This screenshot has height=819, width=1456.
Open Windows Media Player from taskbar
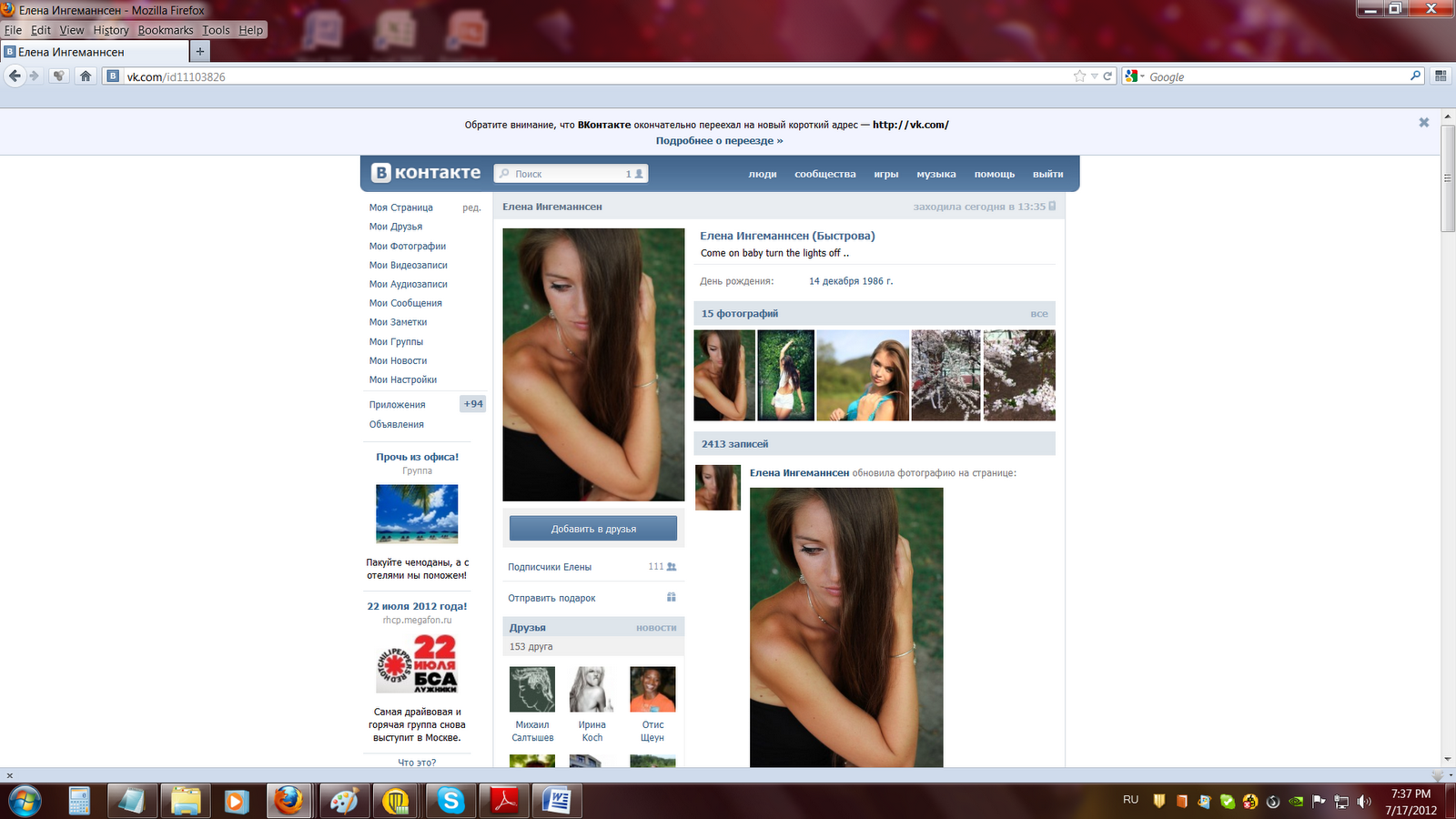237,801
